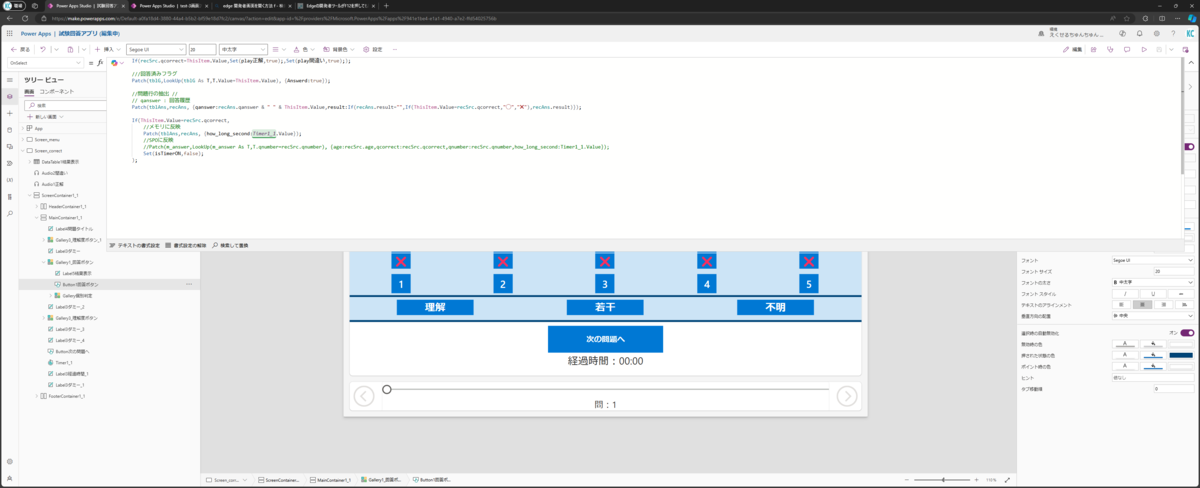Click the Power Apps app launcher waffle icon

coord(9,33)
